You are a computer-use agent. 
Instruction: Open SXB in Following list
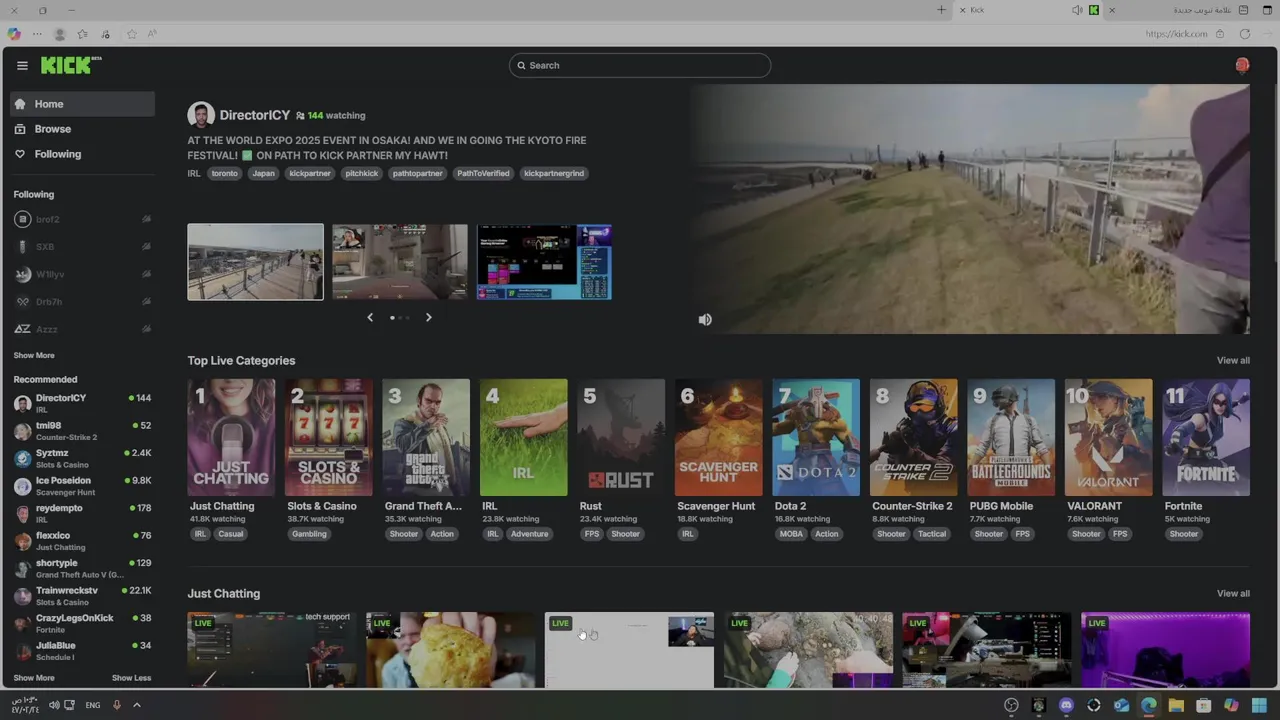point(83,246)
